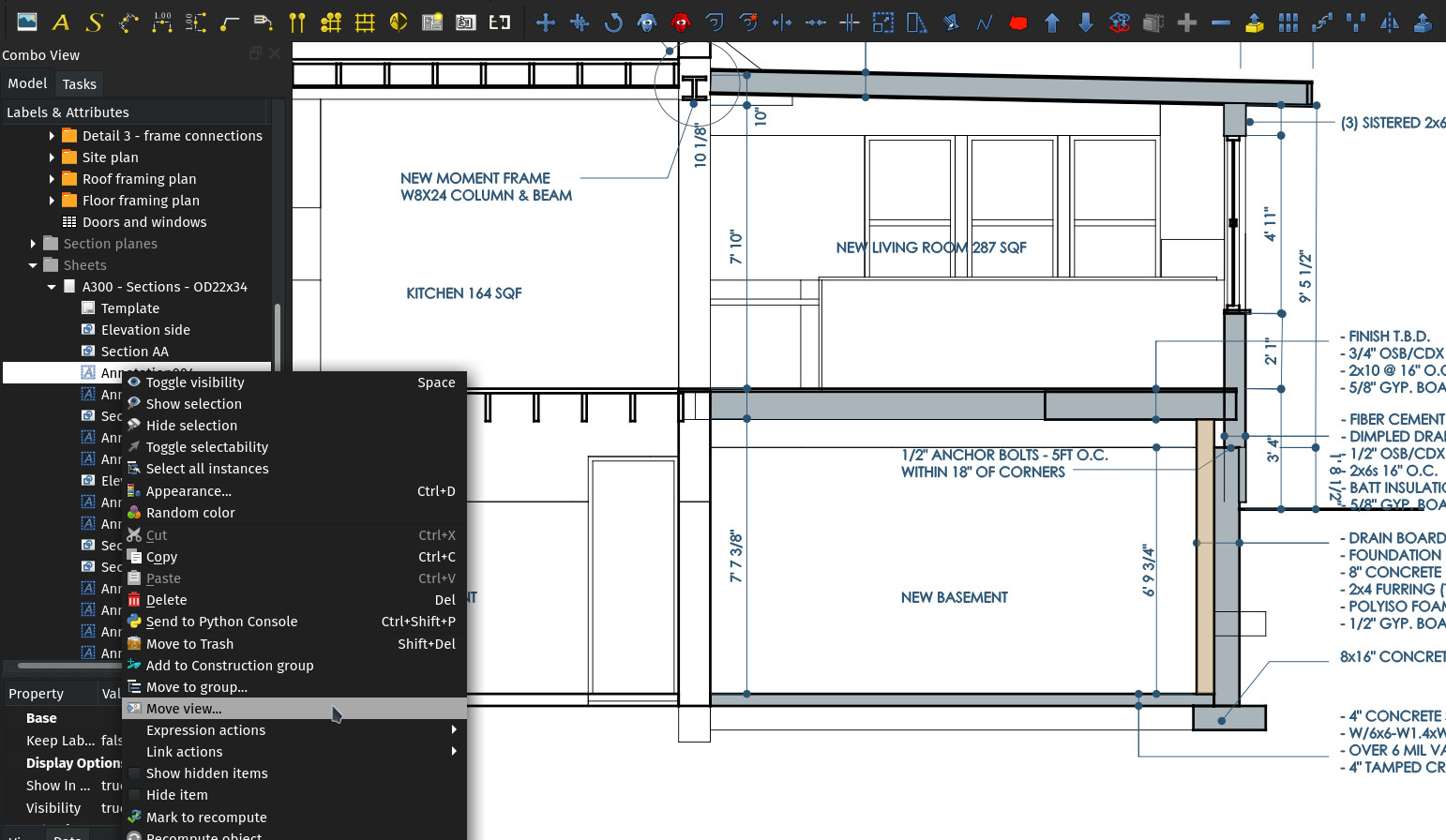Open the Link actions submenu

184,751
